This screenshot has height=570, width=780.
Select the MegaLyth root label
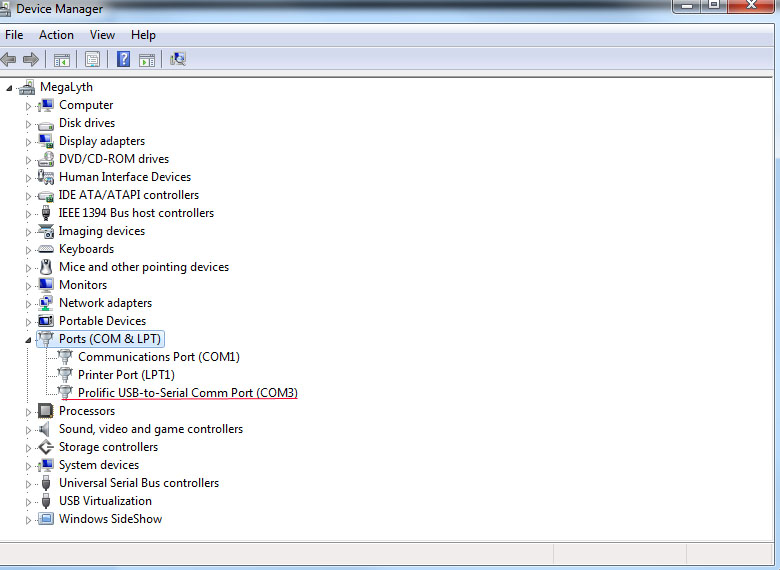(x=66, y=87)
